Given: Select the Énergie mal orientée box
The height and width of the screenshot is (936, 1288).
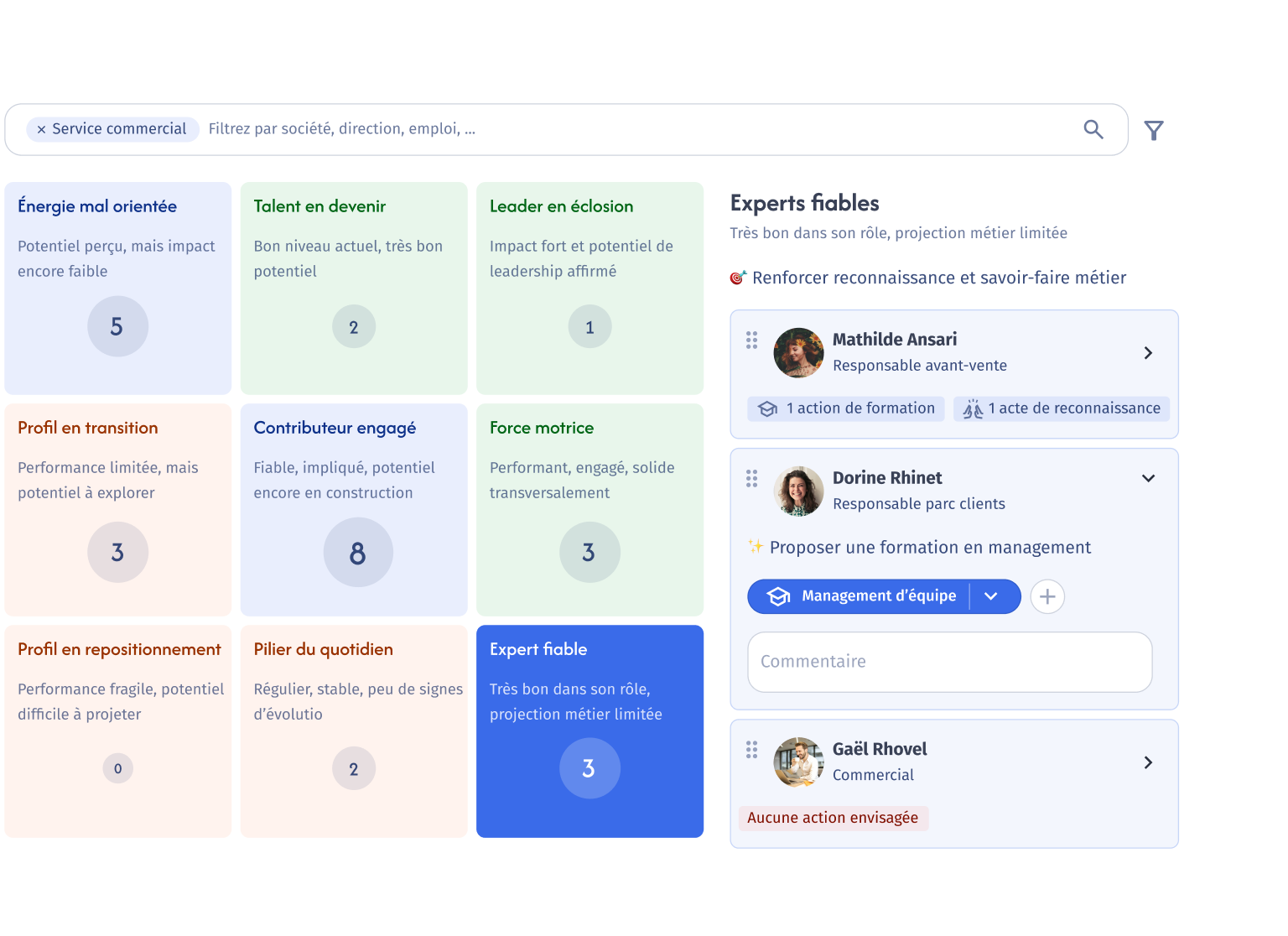Looking at the screenshot, I should coord(117,288).
